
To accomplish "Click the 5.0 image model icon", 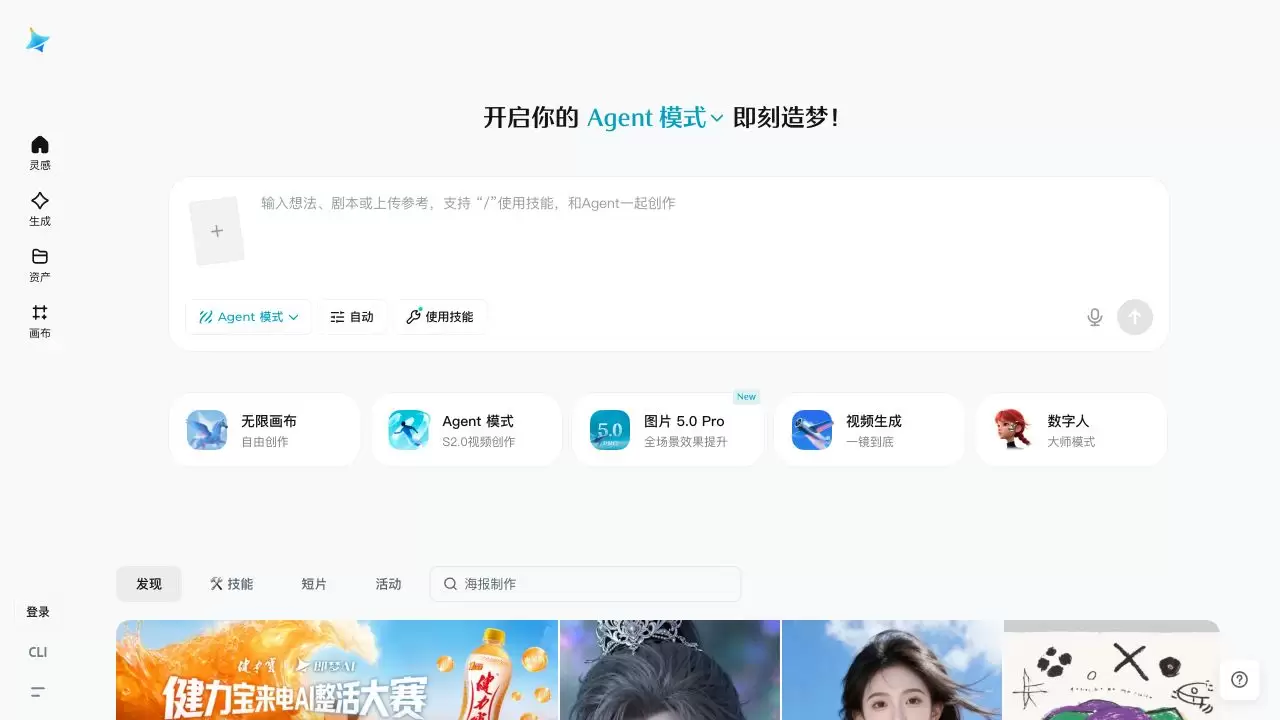I will [x=610, y=430].
